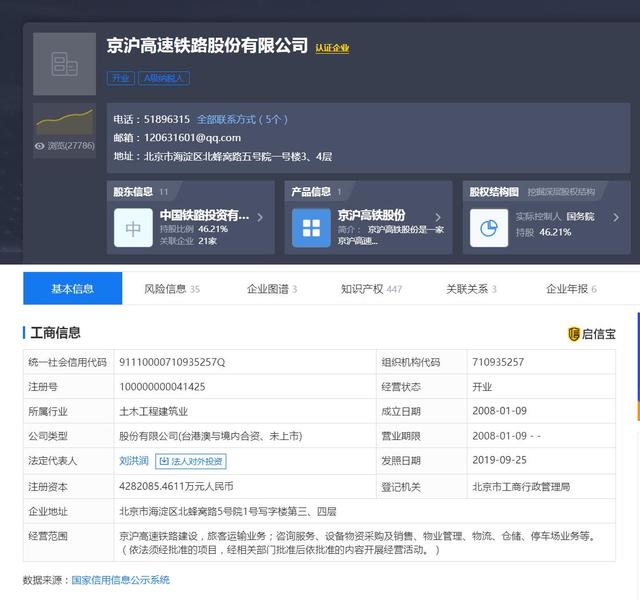Open 国家信用信息公示系统 source link
Image resolution: width=640 pixels, height=600 pixels.
[120, 580]
